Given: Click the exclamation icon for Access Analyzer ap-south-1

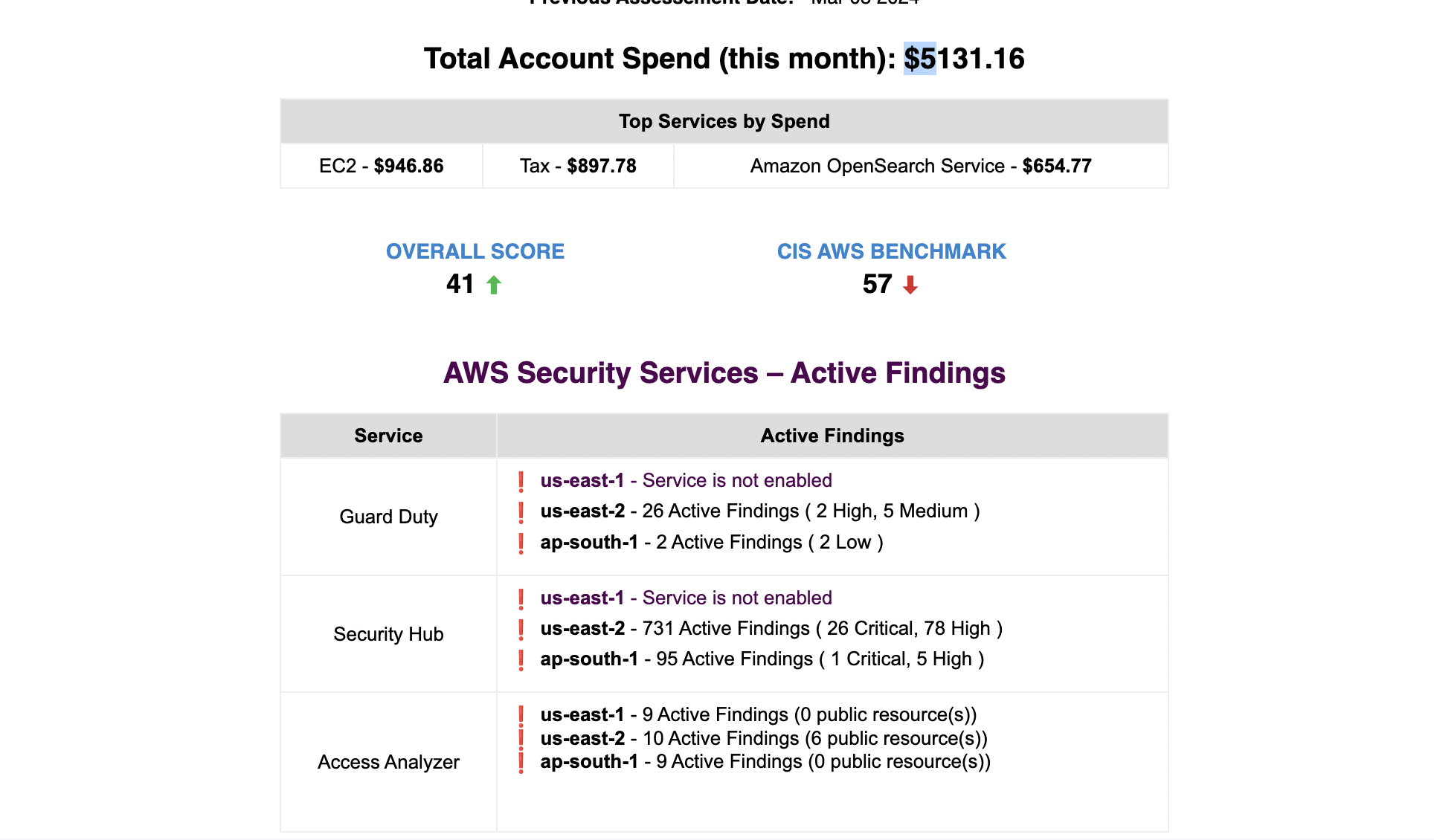Looking at the screenshot, I should click(x=521, y=763).
